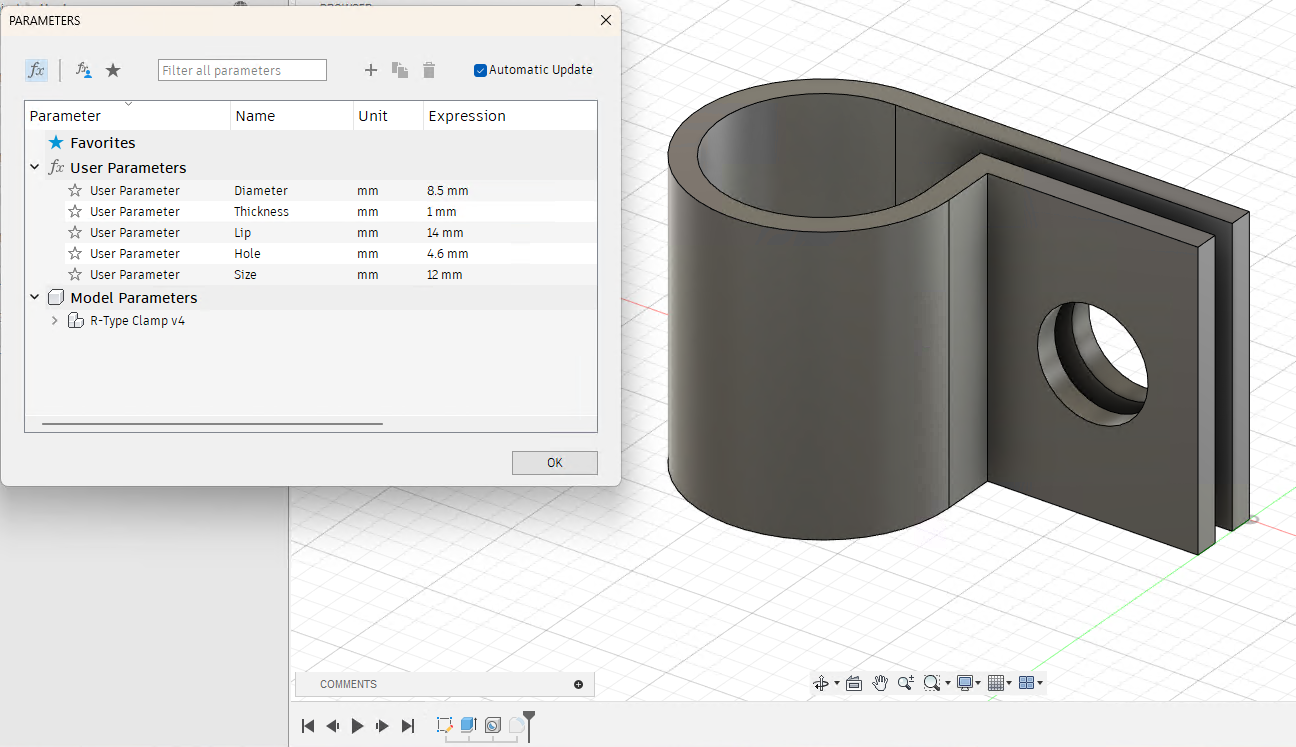Collapse the User Parameters section
Image resolution: width=1296 pixels, height=747 pixels.
coord(35,167)
